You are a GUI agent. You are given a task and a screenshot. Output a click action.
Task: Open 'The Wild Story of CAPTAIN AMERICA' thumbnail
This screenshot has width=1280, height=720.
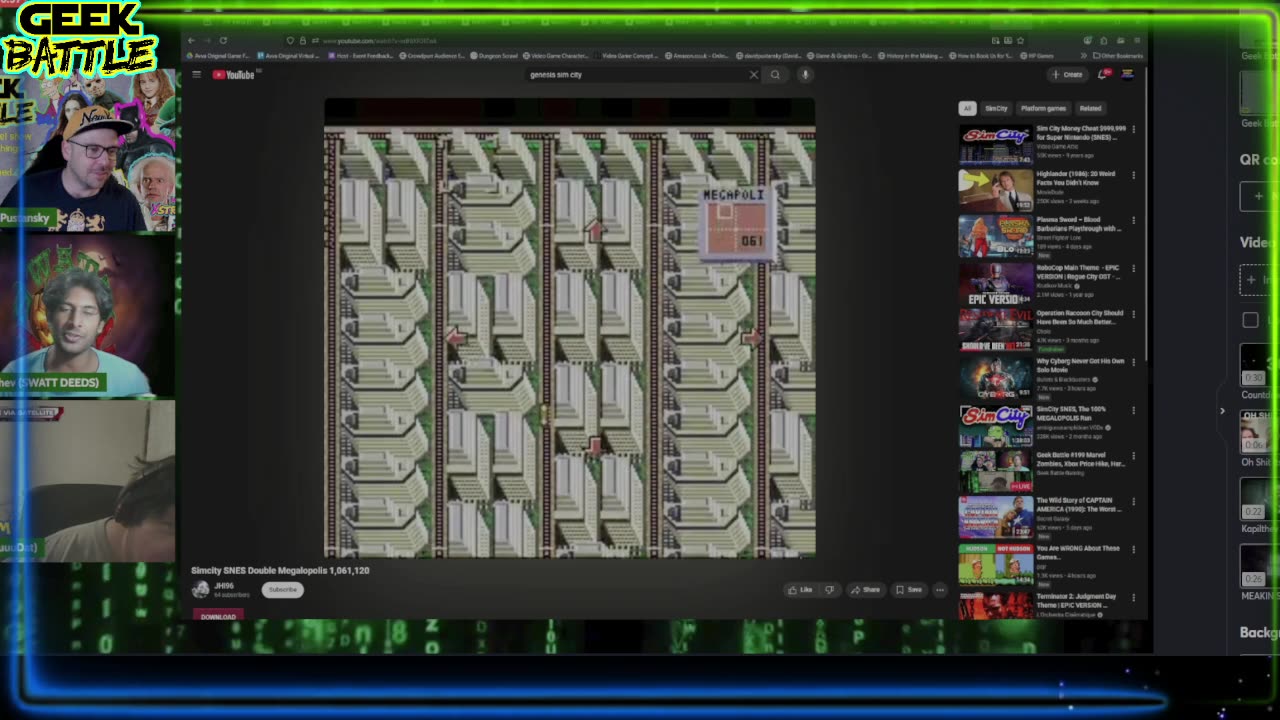coord(996,519)
